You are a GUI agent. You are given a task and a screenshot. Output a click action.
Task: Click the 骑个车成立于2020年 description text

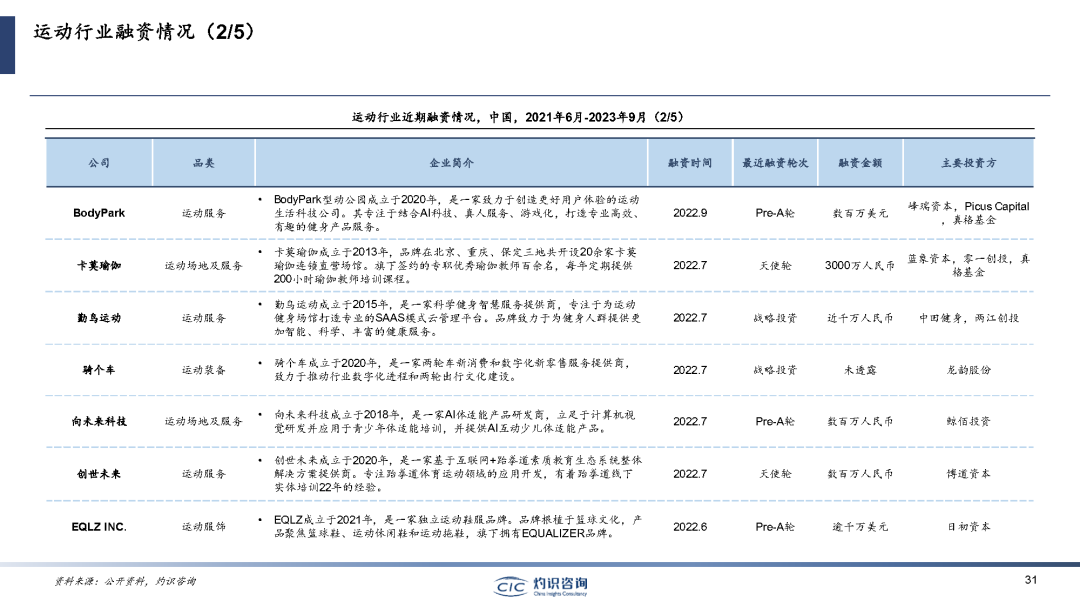(452, 370)
